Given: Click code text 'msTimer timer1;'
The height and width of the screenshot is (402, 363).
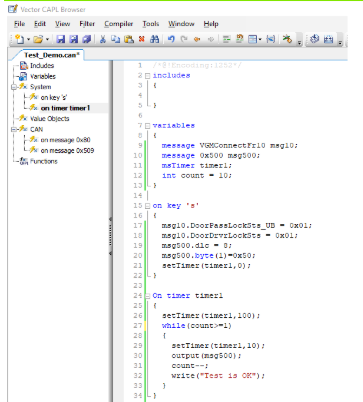Looking at the screenshot, I should pyautogui.click(x=196, y=166).
